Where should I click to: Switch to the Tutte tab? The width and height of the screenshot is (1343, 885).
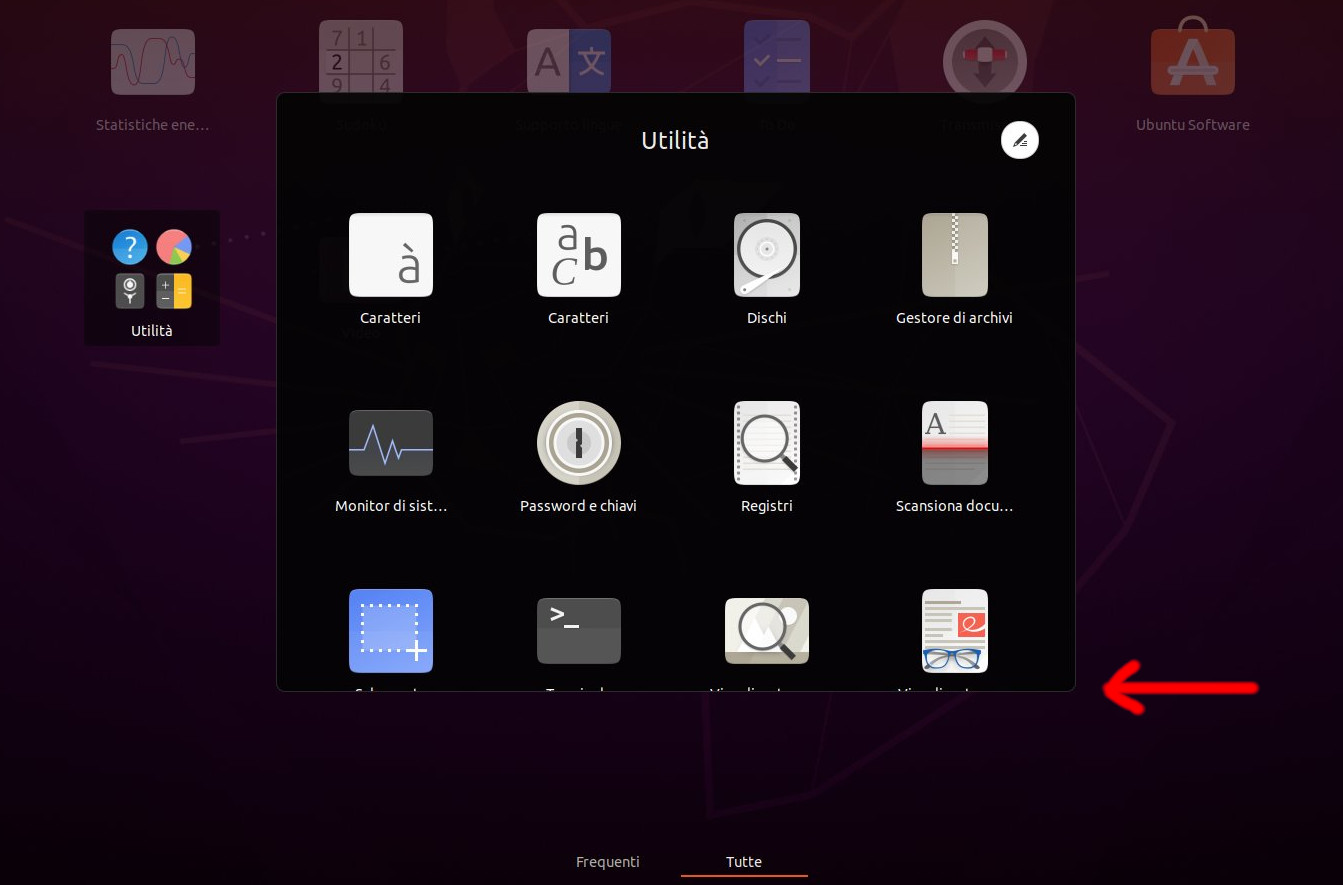[744, 862]
